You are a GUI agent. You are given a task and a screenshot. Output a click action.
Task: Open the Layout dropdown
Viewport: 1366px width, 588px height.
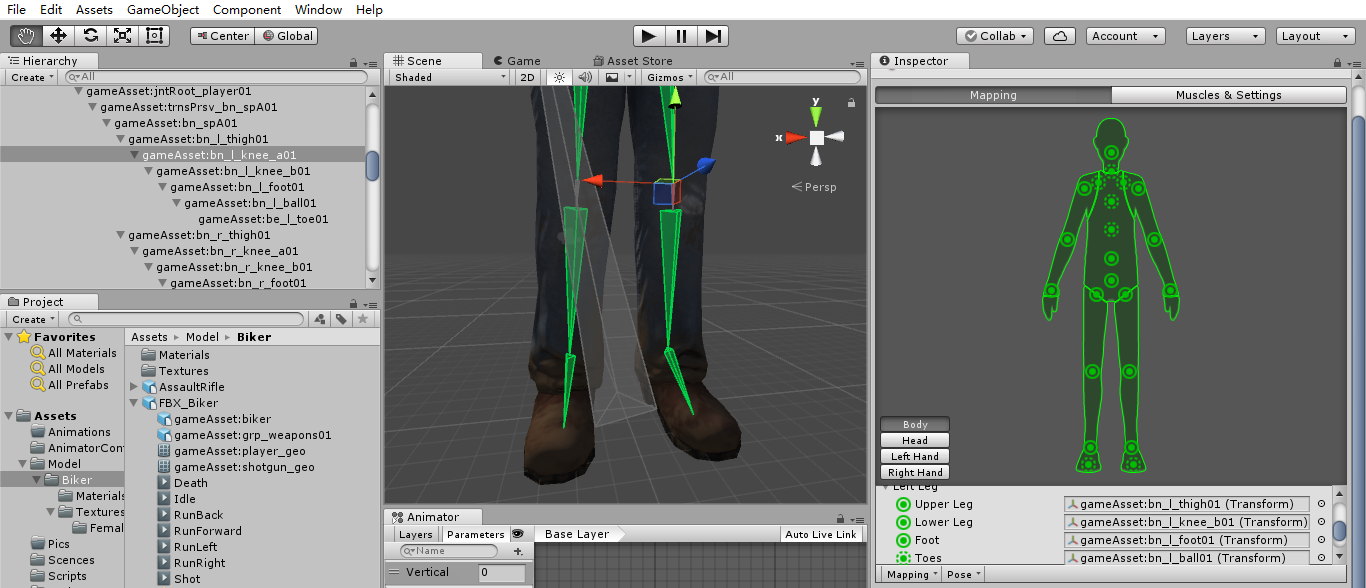[1316, 36]
